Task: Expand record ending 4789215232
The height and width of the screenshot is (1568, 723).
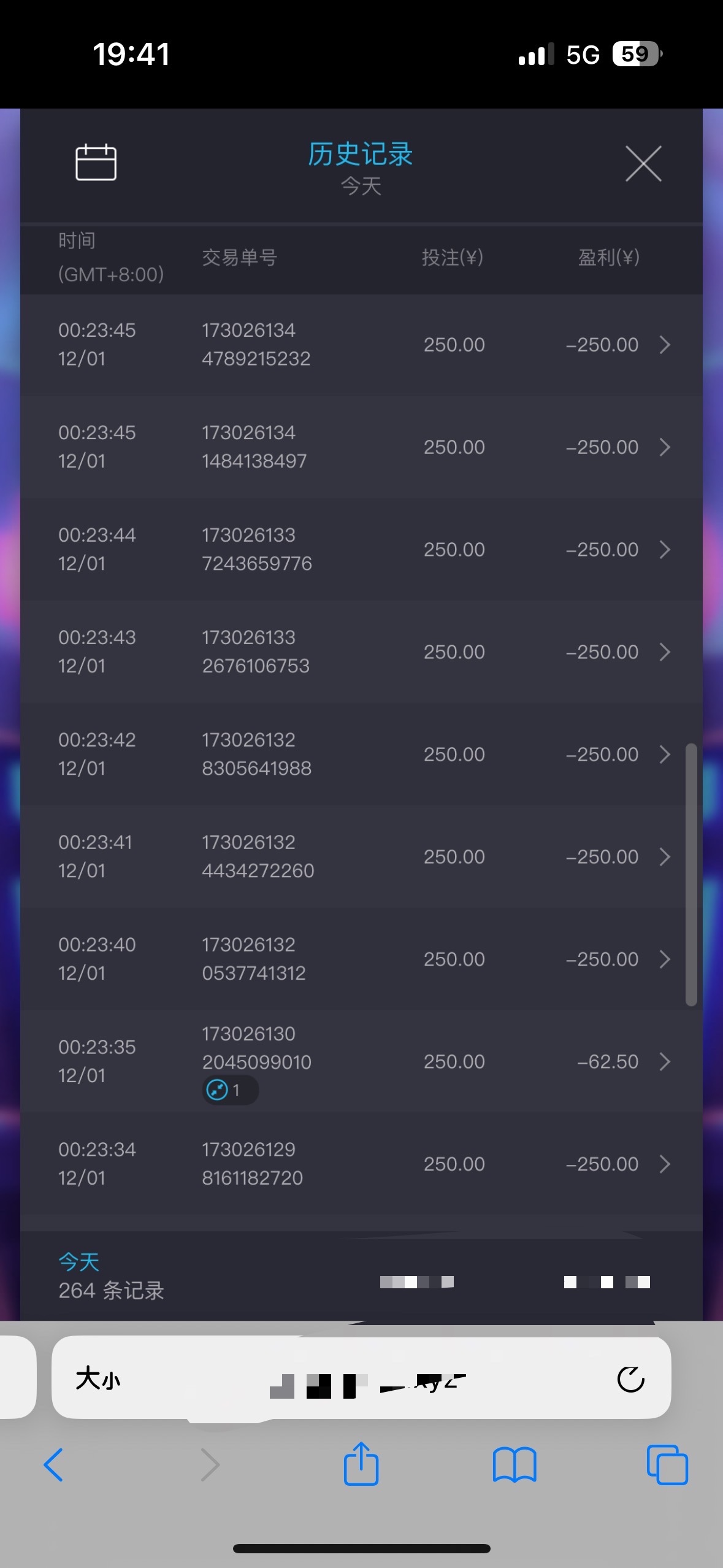Action: pyautogui.click(x=665, y=345)
